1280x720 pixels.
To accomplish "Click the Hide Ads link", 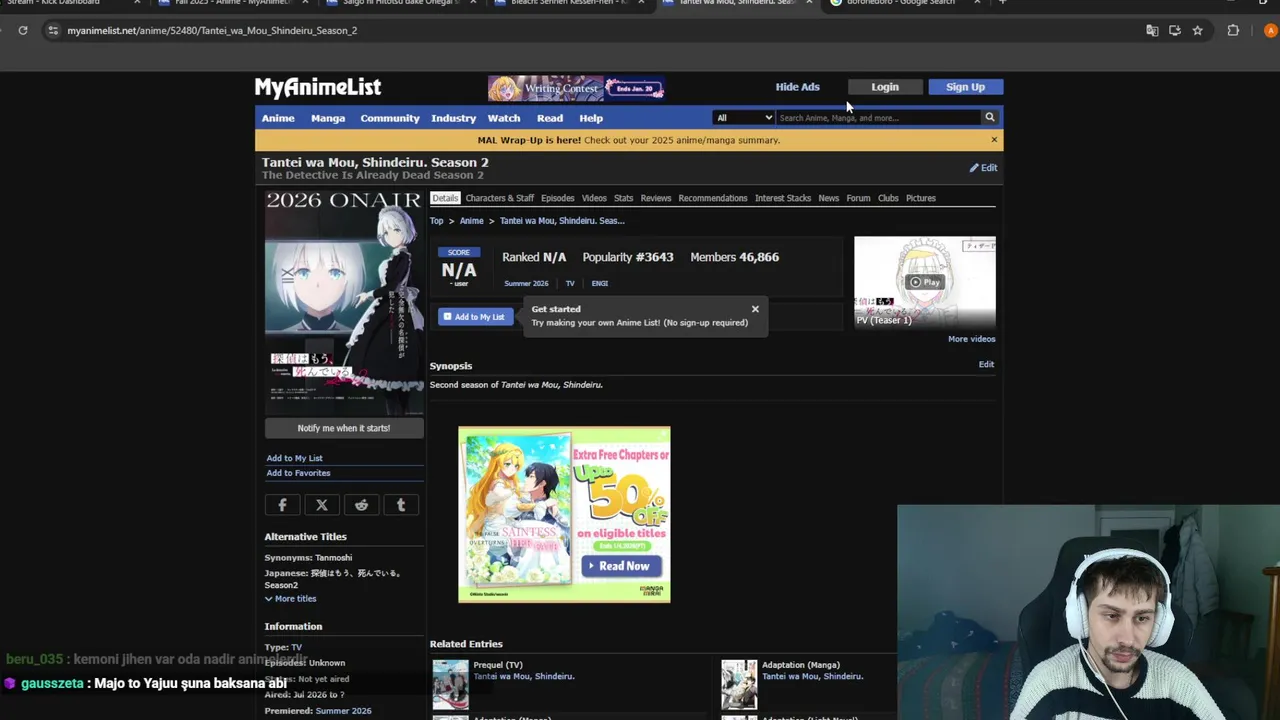I will tap(797, 87).
